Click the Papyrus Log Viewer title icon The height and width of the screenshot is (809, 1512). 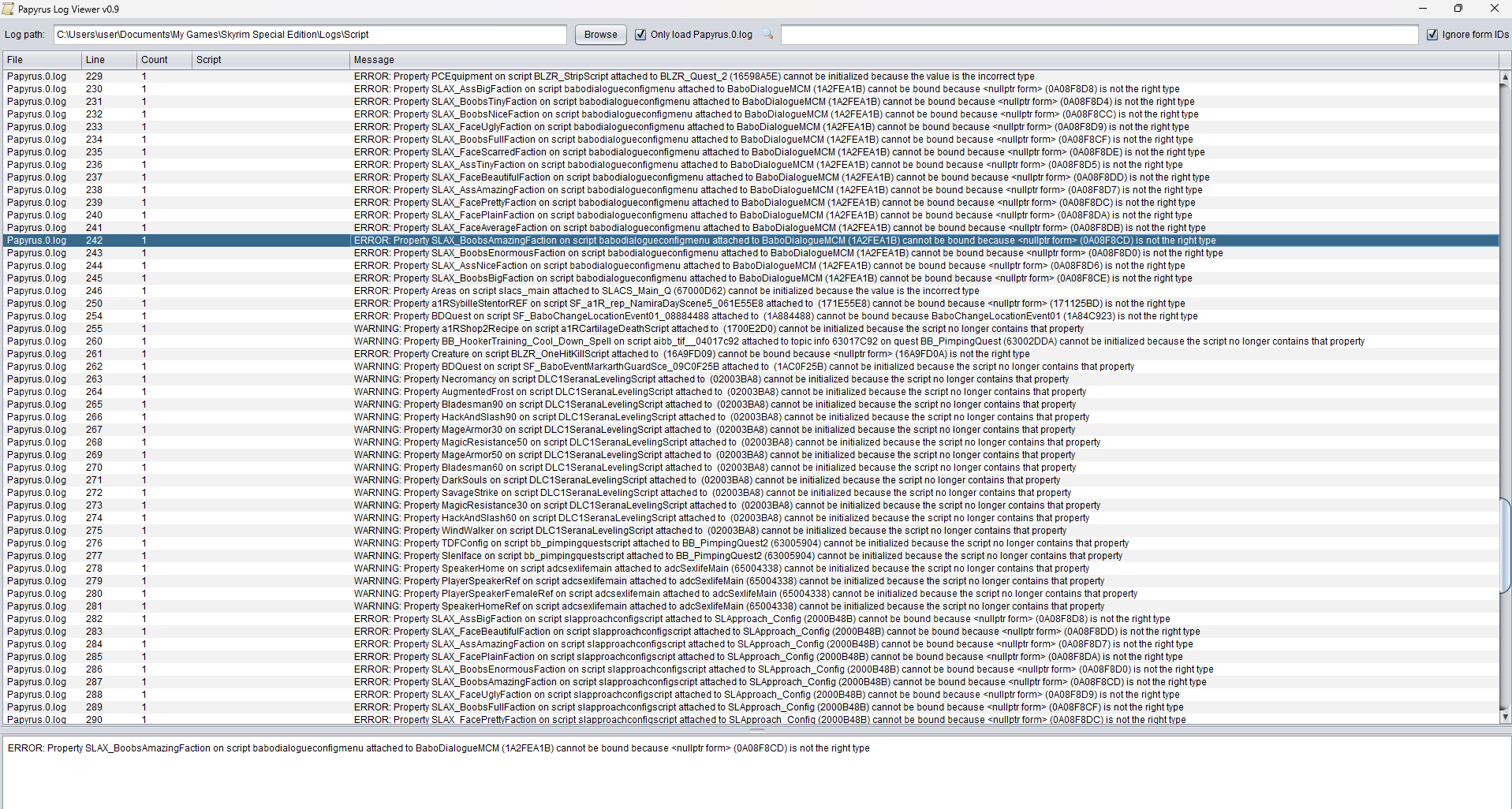pyautogui.click(x=9, y=9)
